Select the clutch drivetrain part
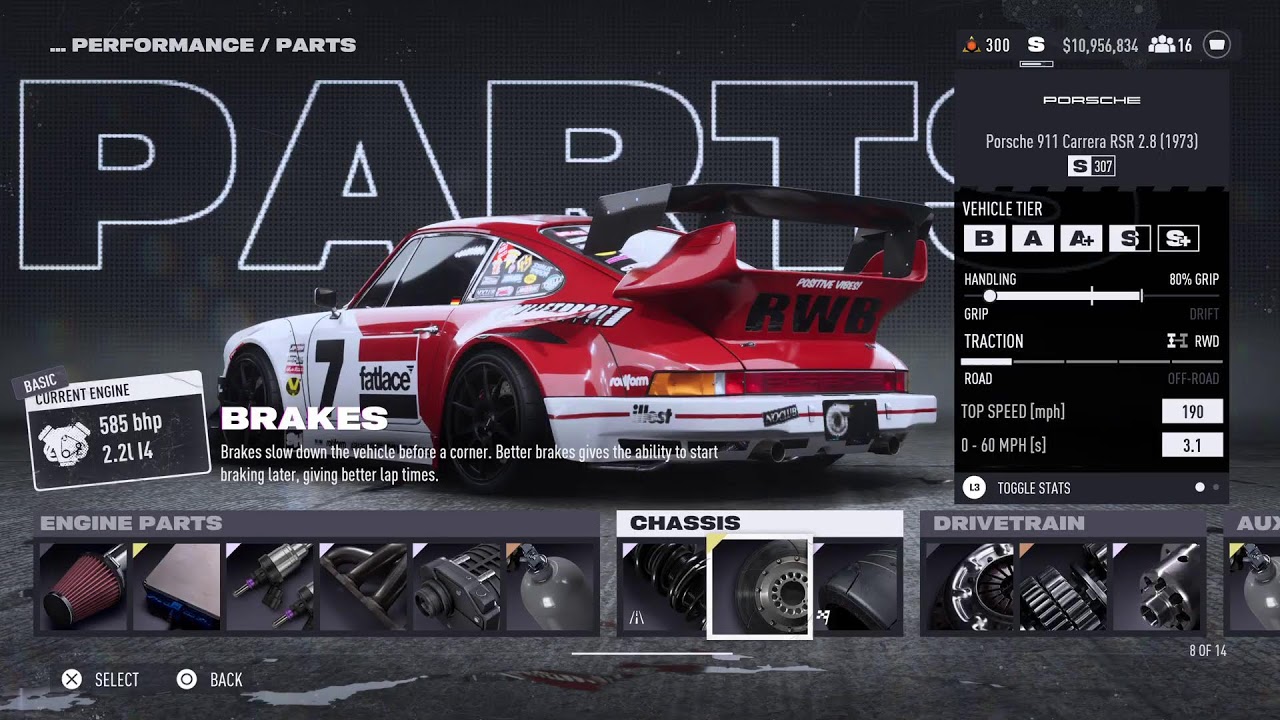Viewport: 1280px width, 720px height. point(969,587)
